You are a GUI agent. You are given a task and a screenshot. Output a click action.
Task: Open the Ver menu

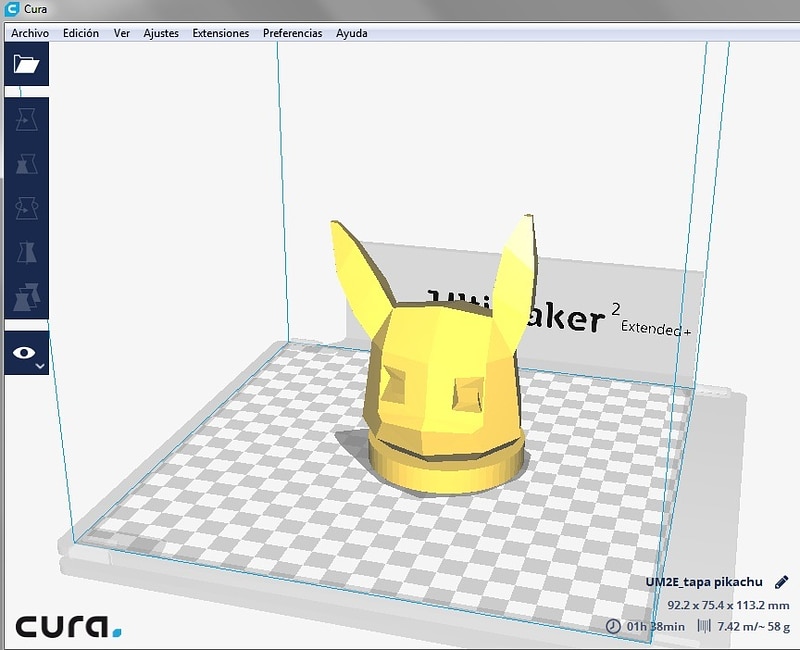[x=121, y=33]
